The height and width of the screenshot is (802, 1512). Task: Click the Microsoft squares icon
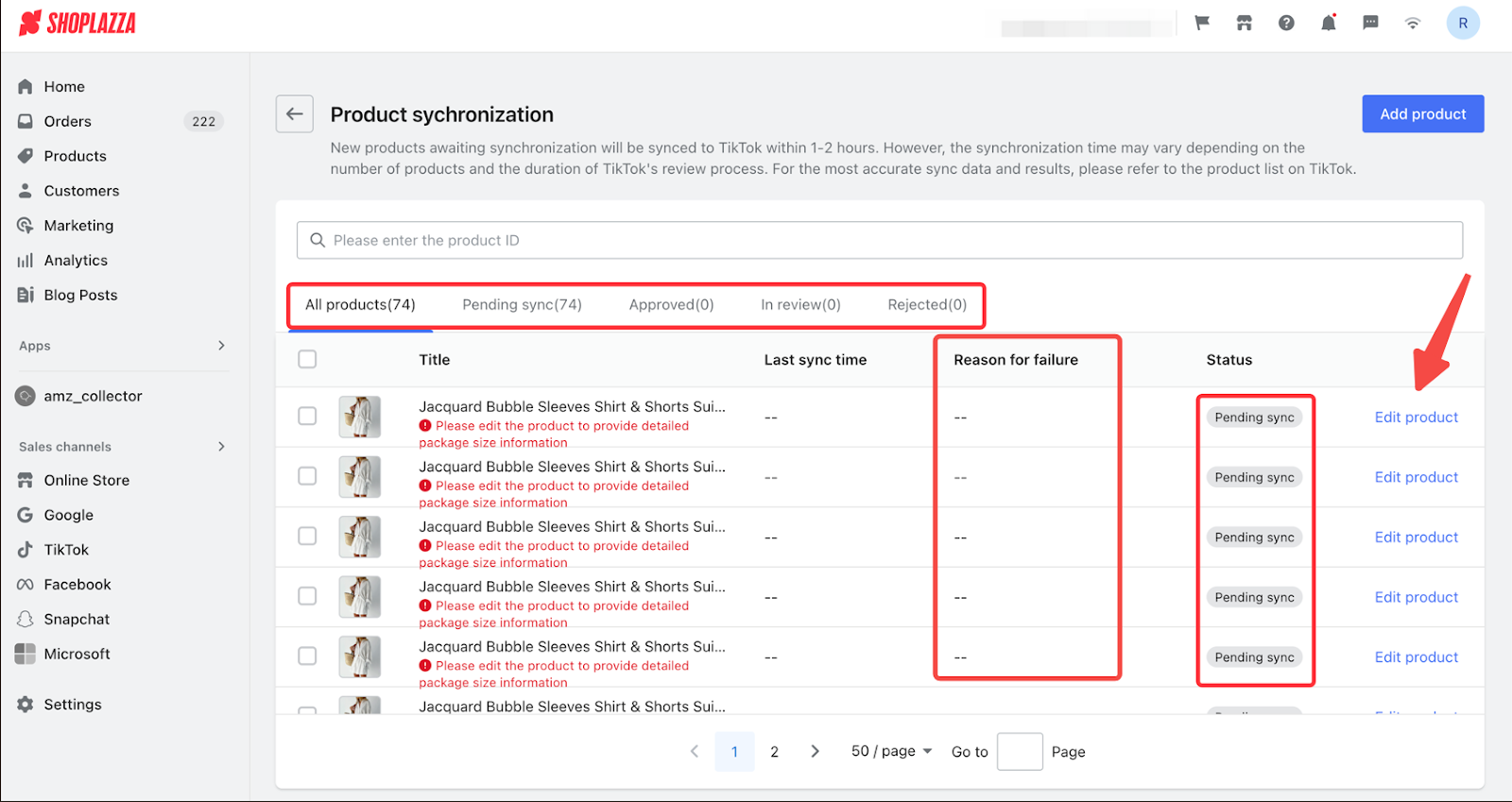(26, 654)
